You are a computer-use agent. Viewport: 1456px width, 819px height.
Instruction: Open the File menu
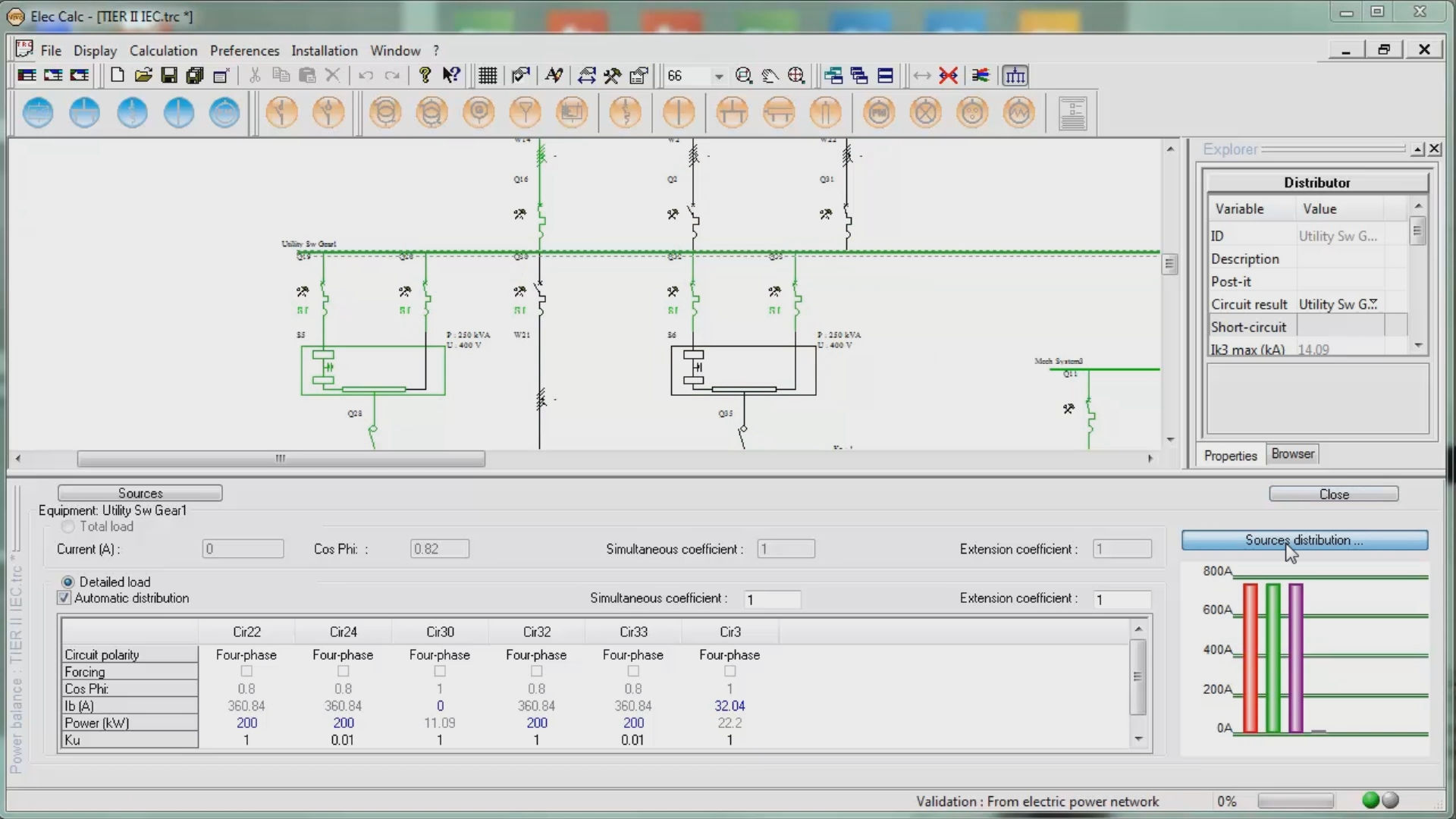(x=51, y=51)
